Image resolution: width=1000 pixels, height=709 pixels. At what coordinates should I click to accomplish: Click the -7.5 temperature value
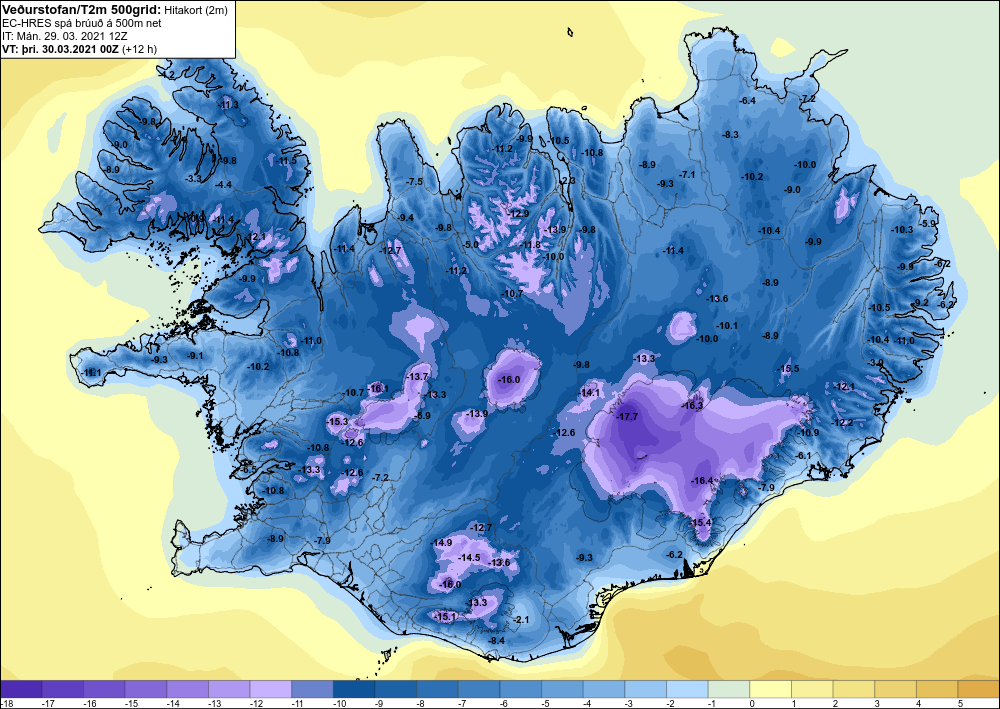tap(415, 182)
